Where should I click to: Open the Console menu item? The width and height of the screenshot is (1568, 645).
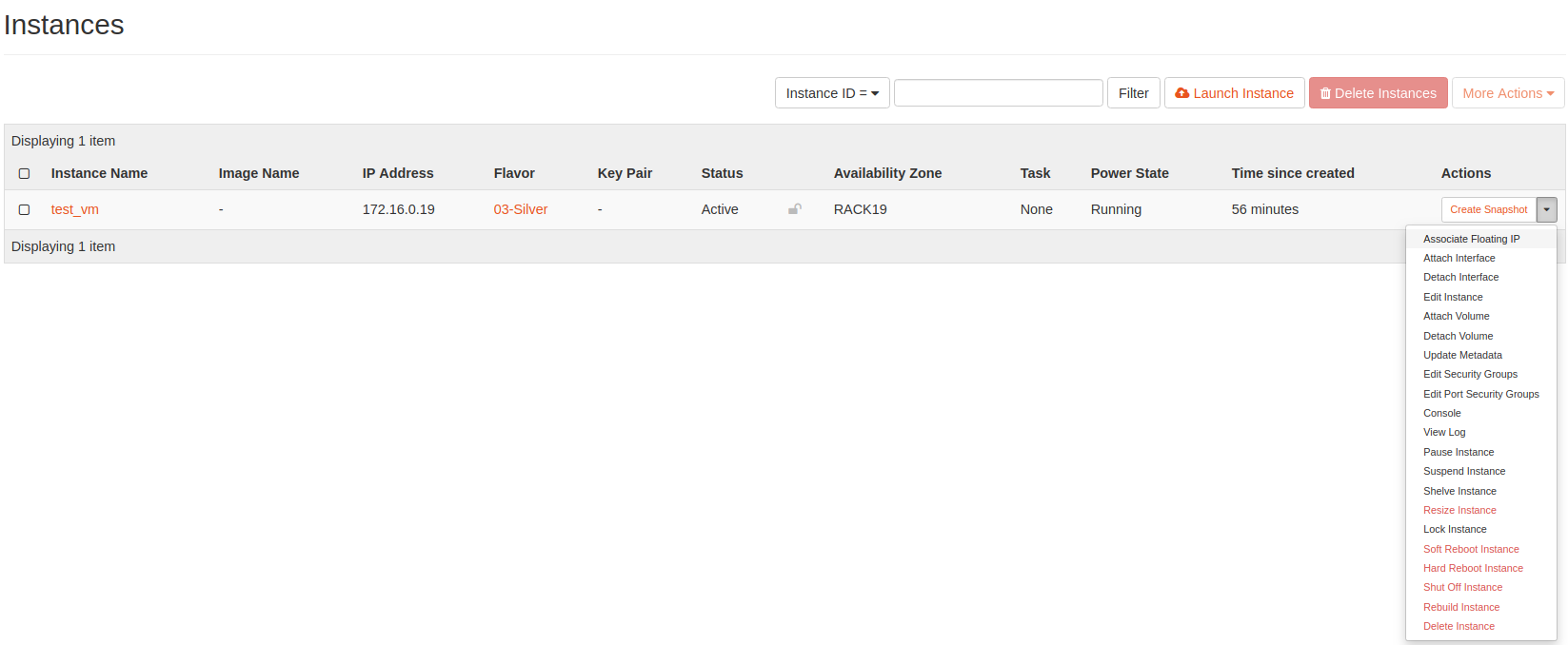tap(1441, 413)
